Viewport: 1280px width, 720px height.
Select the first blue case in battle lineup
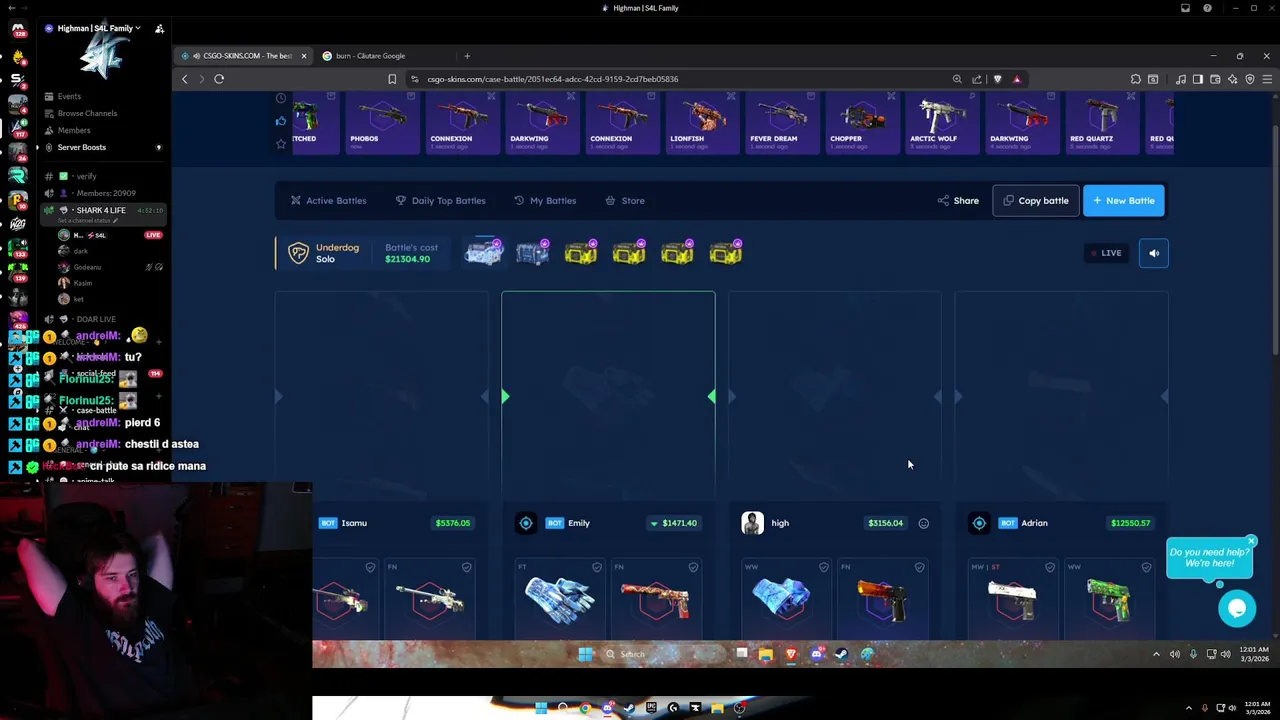click(x=484, y=253)
